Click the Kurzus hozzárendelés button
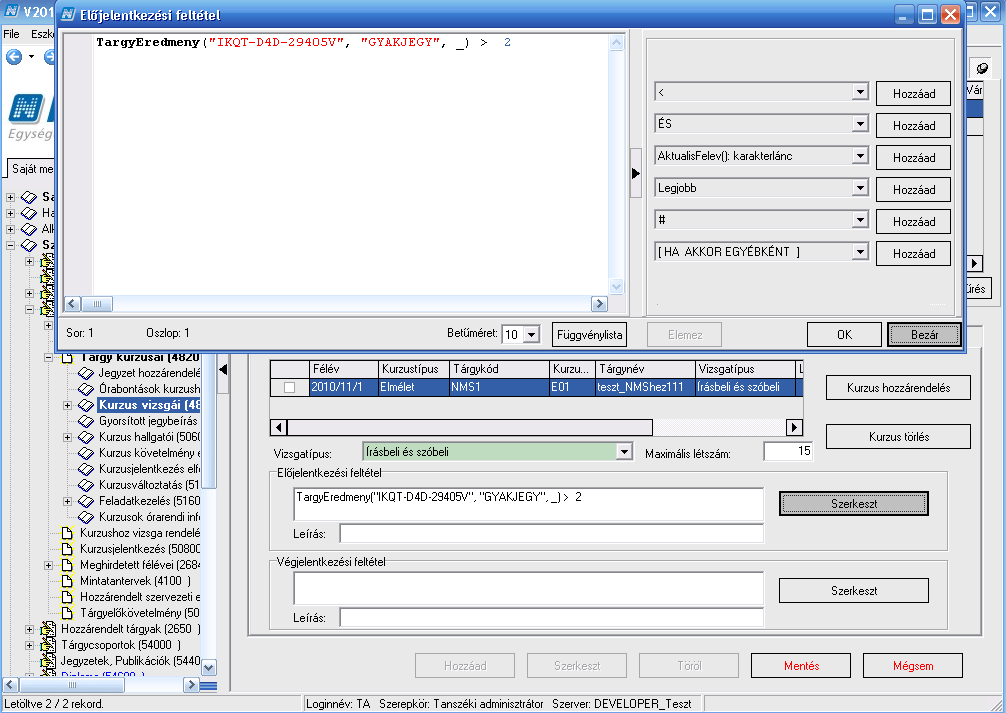Screen dimensions: 1006x713 [898, 388]
